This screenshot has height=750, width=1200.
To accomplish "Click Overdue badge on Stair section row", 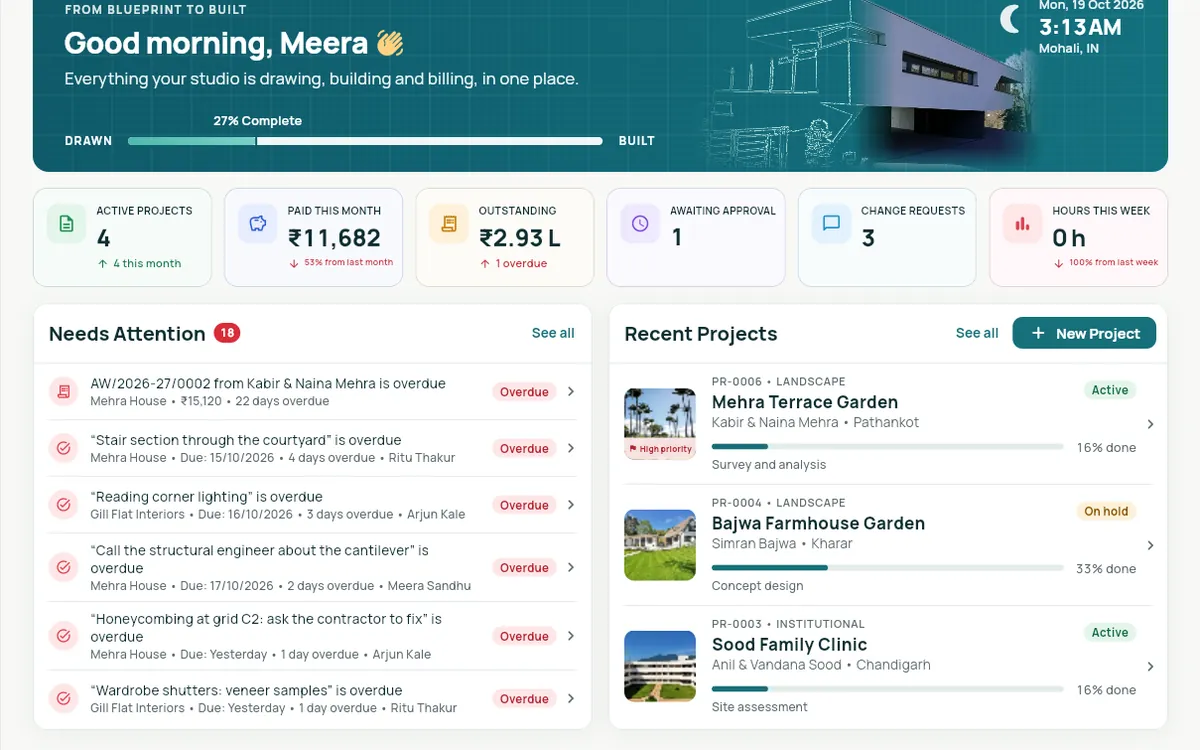I will click(524, 448).
